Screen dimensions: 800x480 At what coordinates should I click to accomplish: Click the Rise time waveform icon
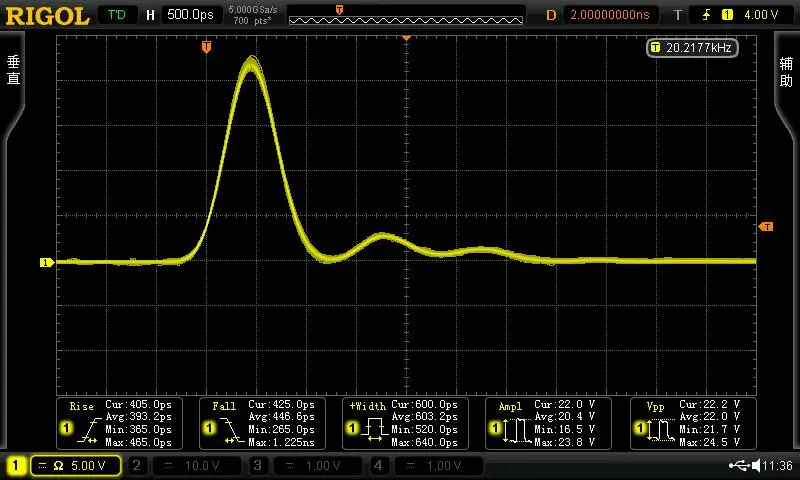(x=89, y=430)
